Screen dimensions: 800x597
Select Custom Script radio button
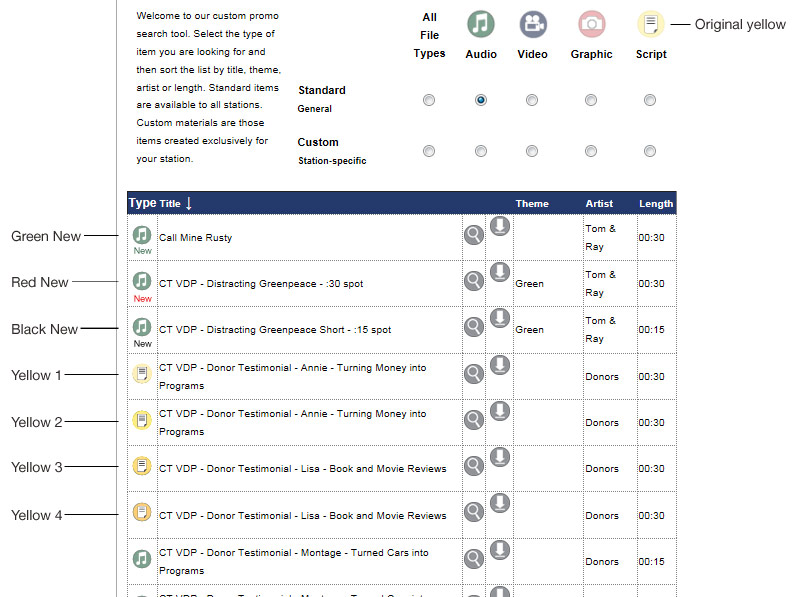click(649, 151)
